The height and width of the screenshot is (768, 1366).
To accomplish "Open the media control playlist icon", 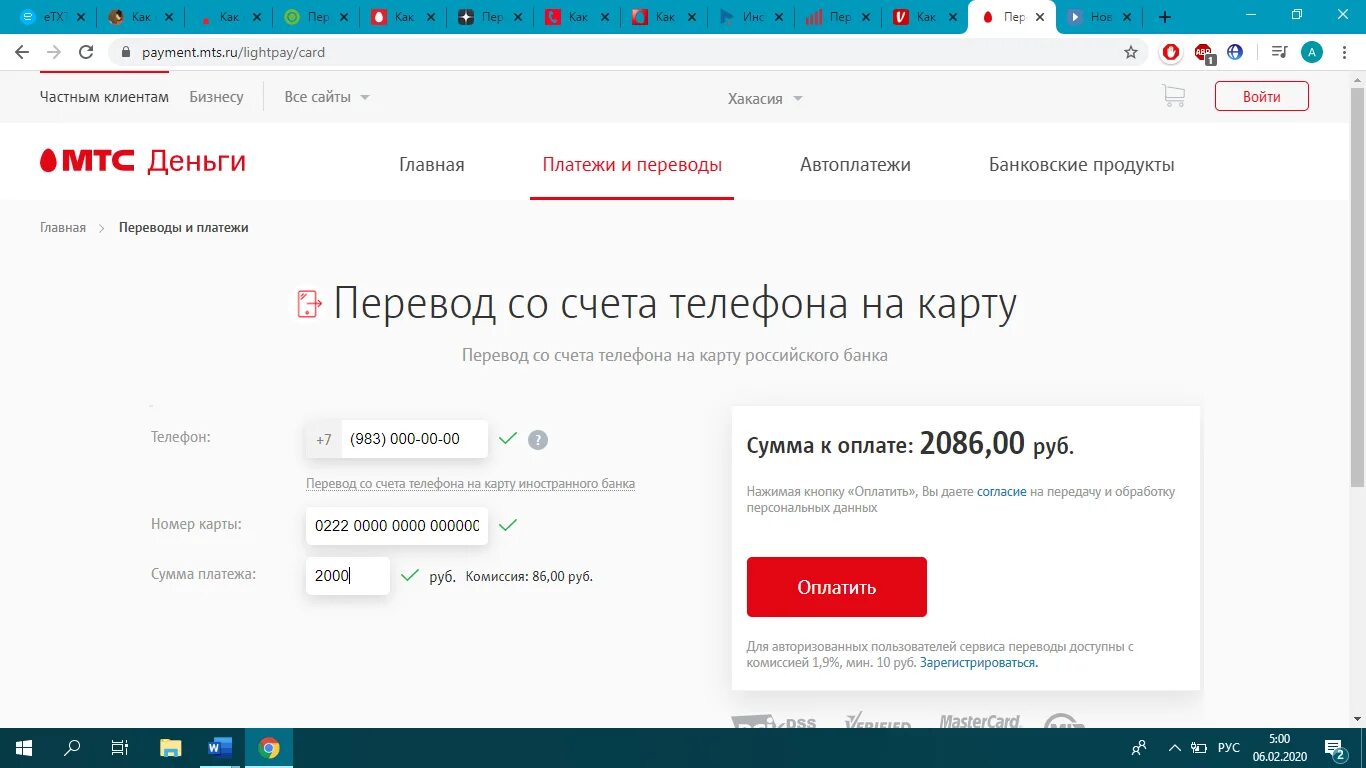I will 1279,52.
